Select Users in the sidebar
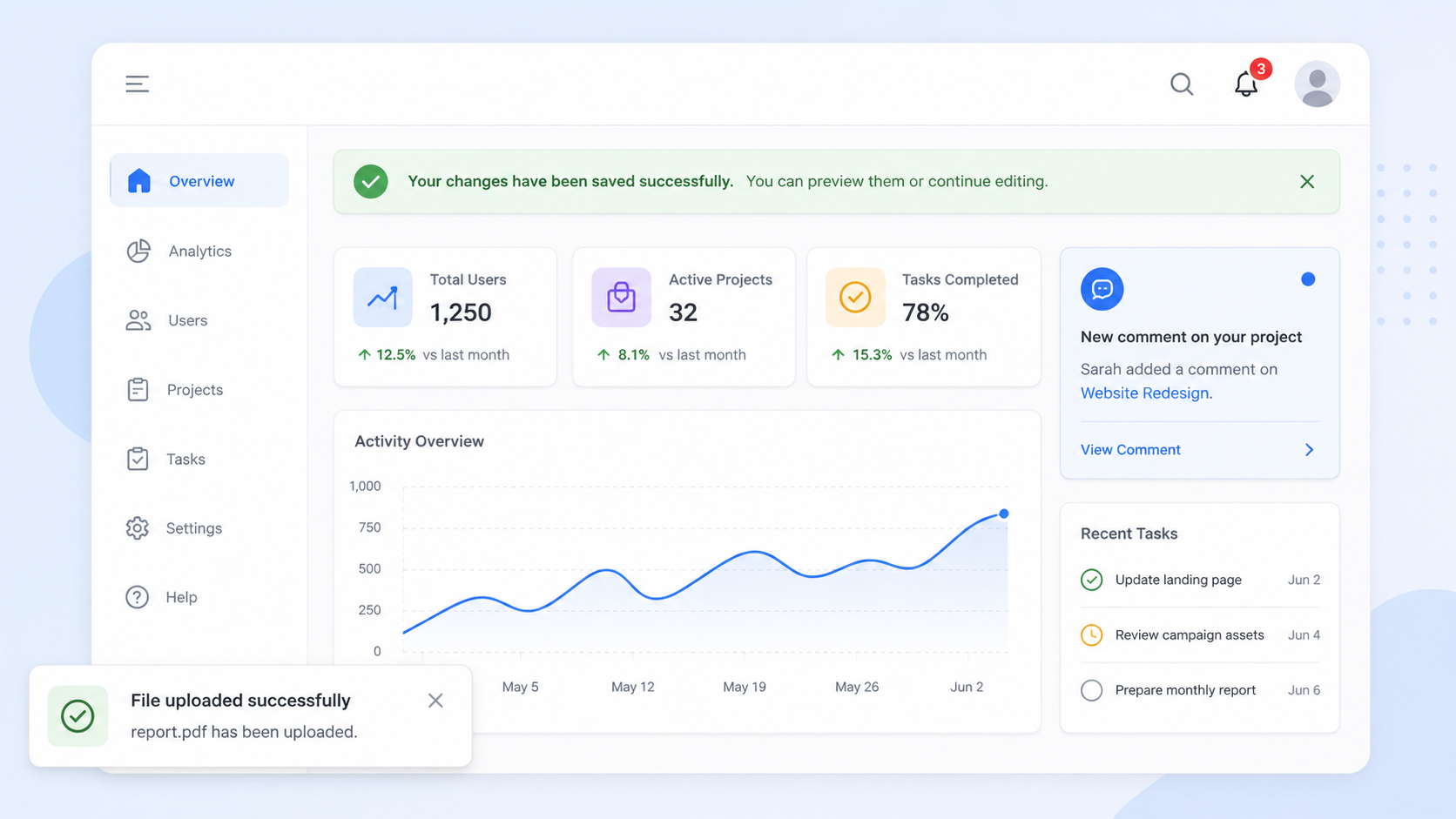Image resolution: width=1456 pixels, height=819 pixels. point(199,320)
